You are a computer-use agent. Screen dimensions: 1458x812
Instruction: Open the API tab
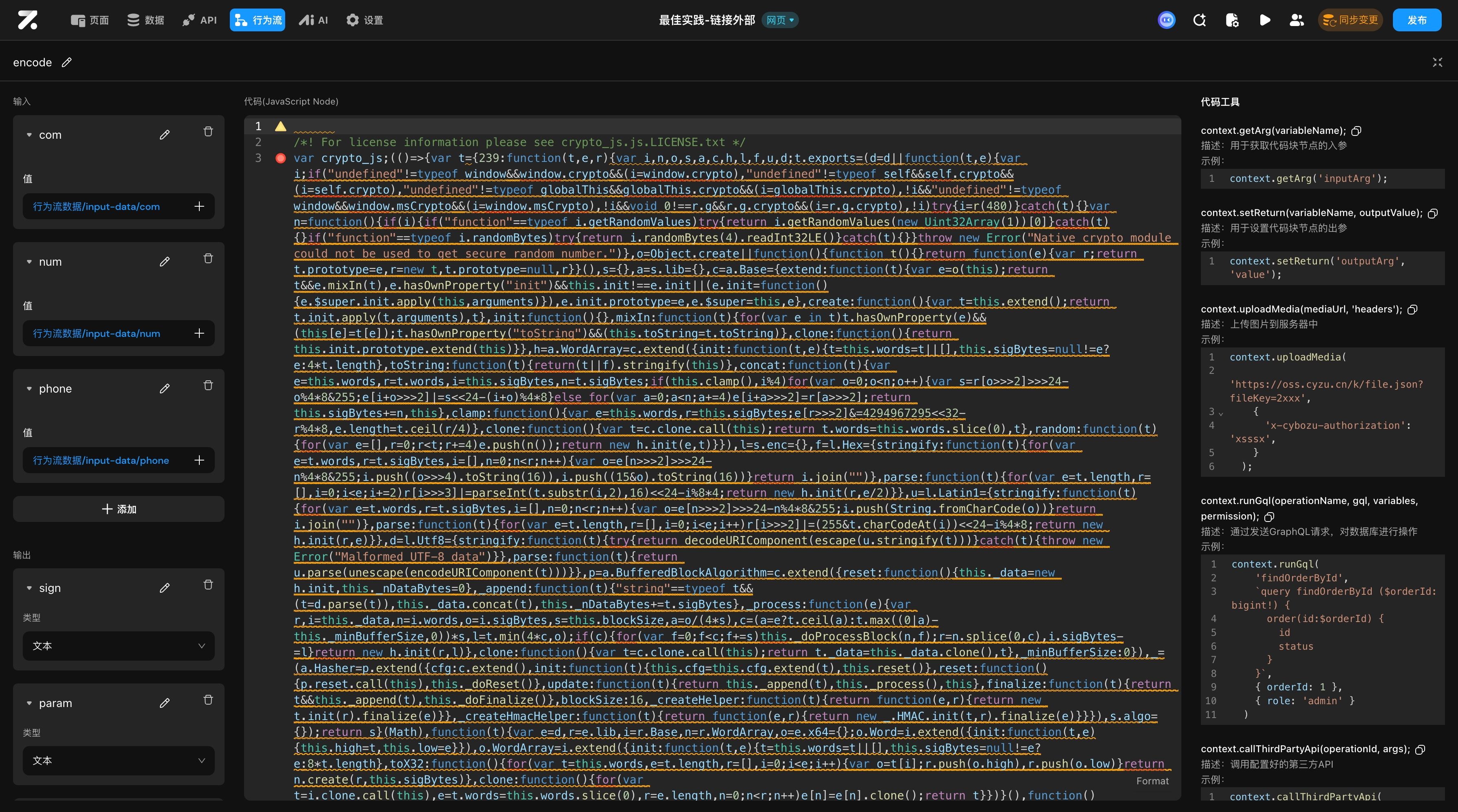[199, 20]
